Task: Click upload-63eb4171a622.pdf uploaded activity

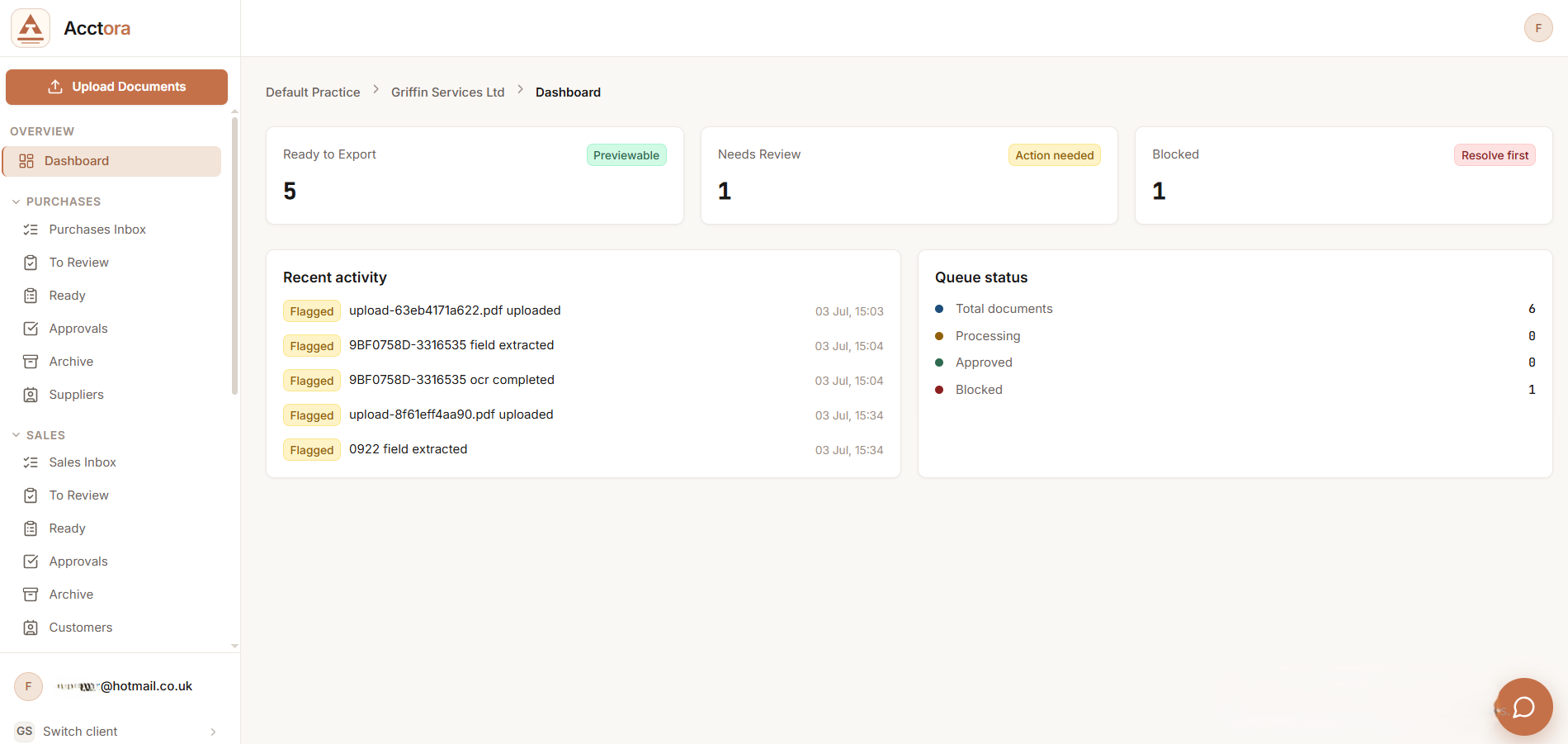Action: pyautogui.click(x=455, y=310)
